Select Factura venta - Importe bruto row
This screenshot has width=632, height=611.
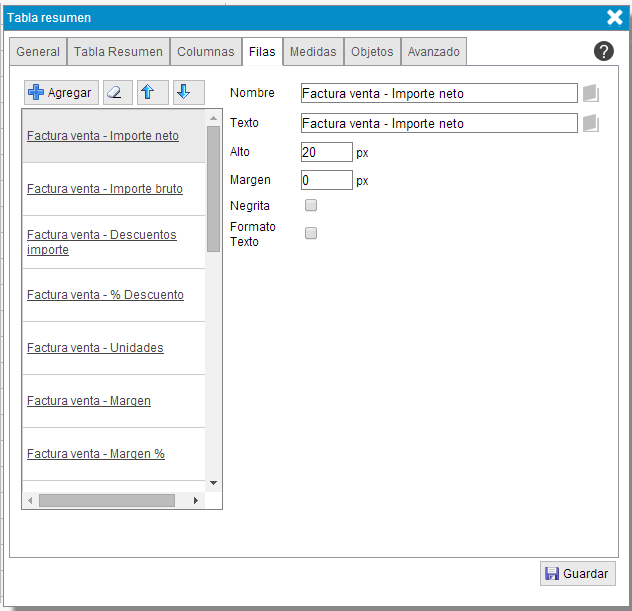(x=105, y=188)
